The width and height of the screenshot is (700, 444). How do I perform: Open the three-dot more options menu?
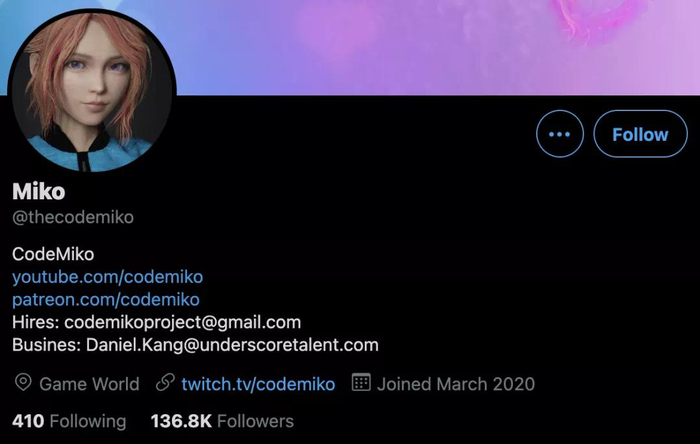tap(559, 134)
